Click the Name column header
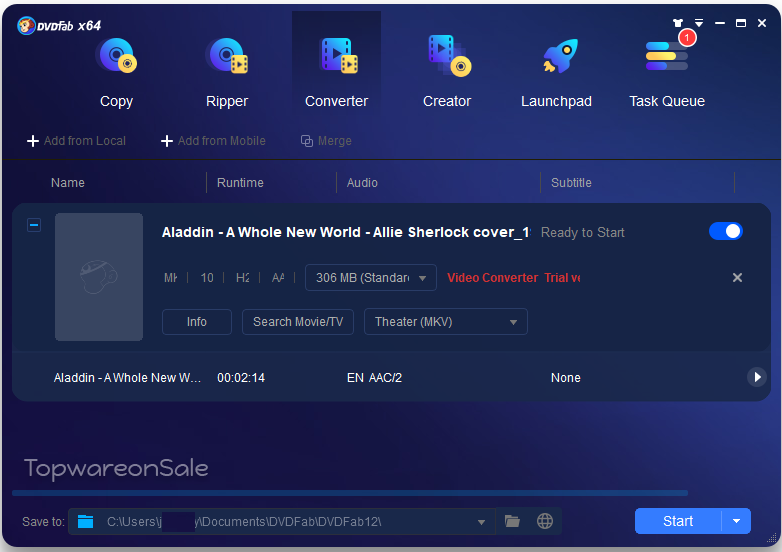The image size is (782, 552). tap(68, 183)
